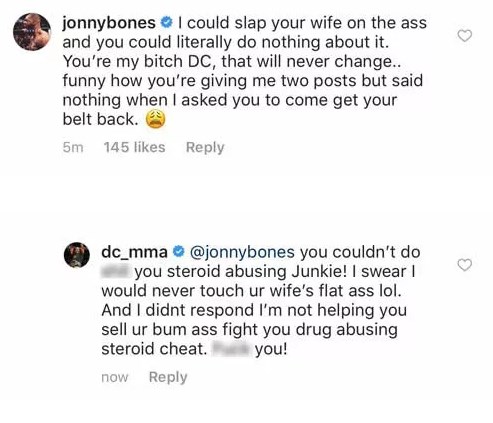Click the blurred word before 'you steroid abusing'
493x423 pixels.
point(116,272)
